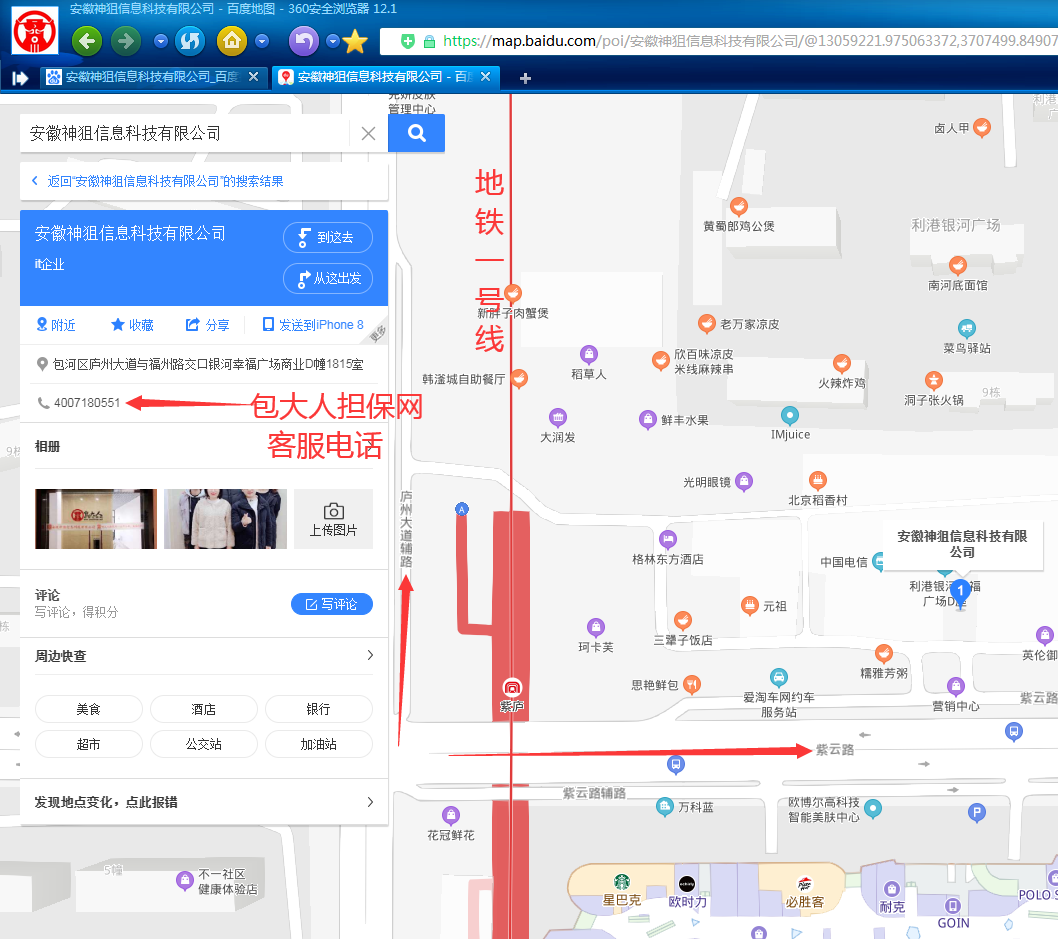Click the 写评论 review button
Viewport: 1058px width, 939px height.
[332, 603]
